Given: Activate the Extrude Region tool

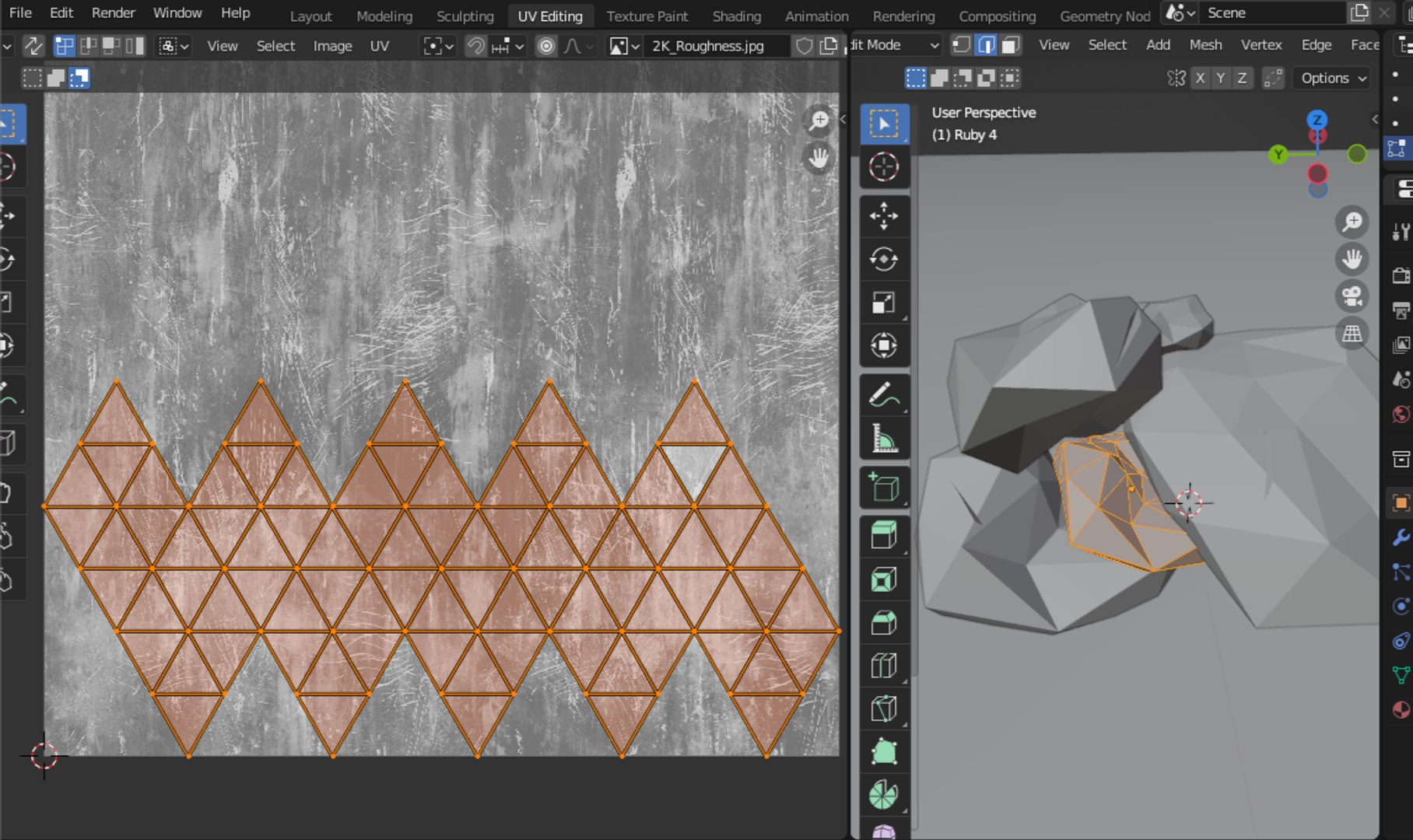Looking at the screenshot, I should tap(884, 536).
